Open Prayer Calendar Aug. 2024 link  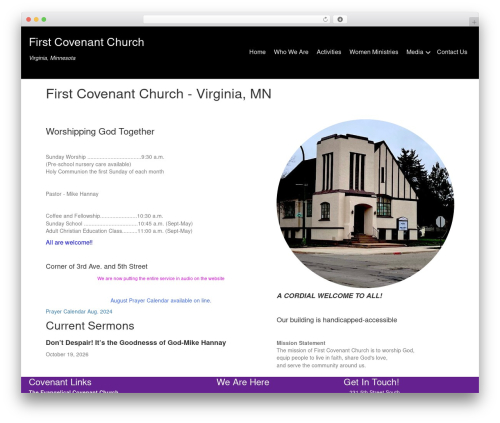click(79, 312)
